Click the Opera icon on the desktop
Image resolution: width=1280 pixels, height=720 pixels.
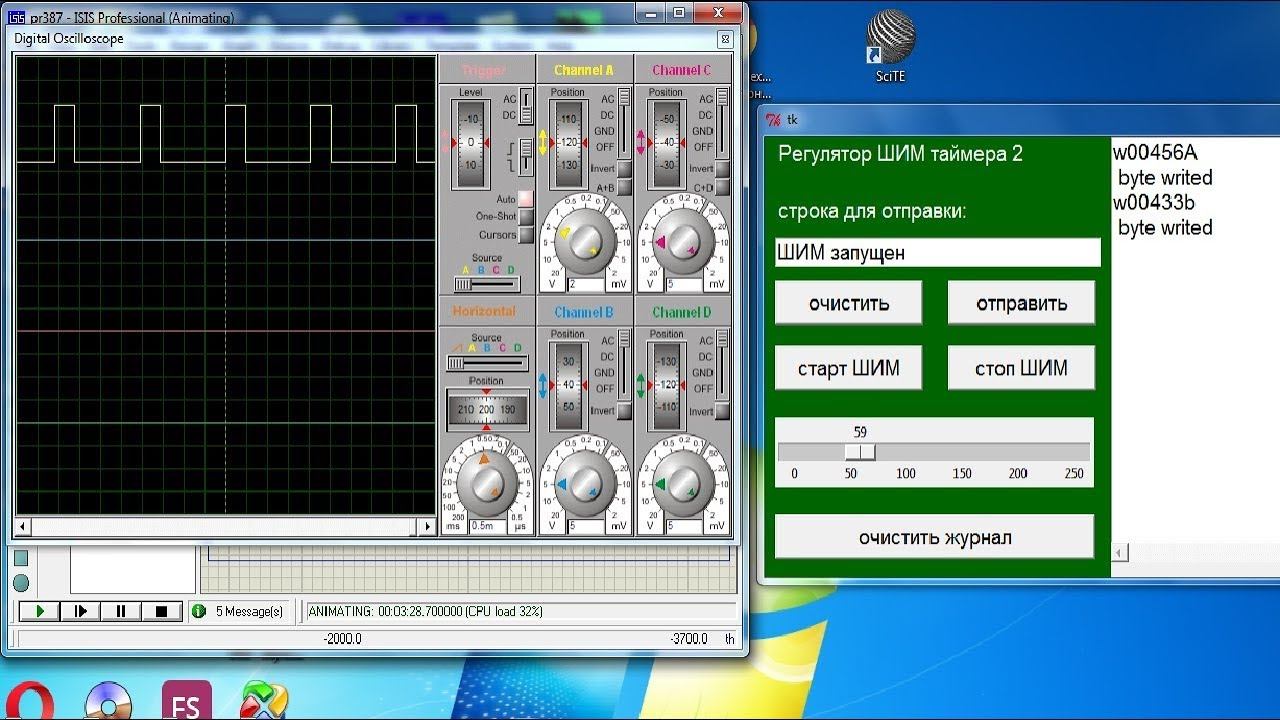tap(30, 700)
